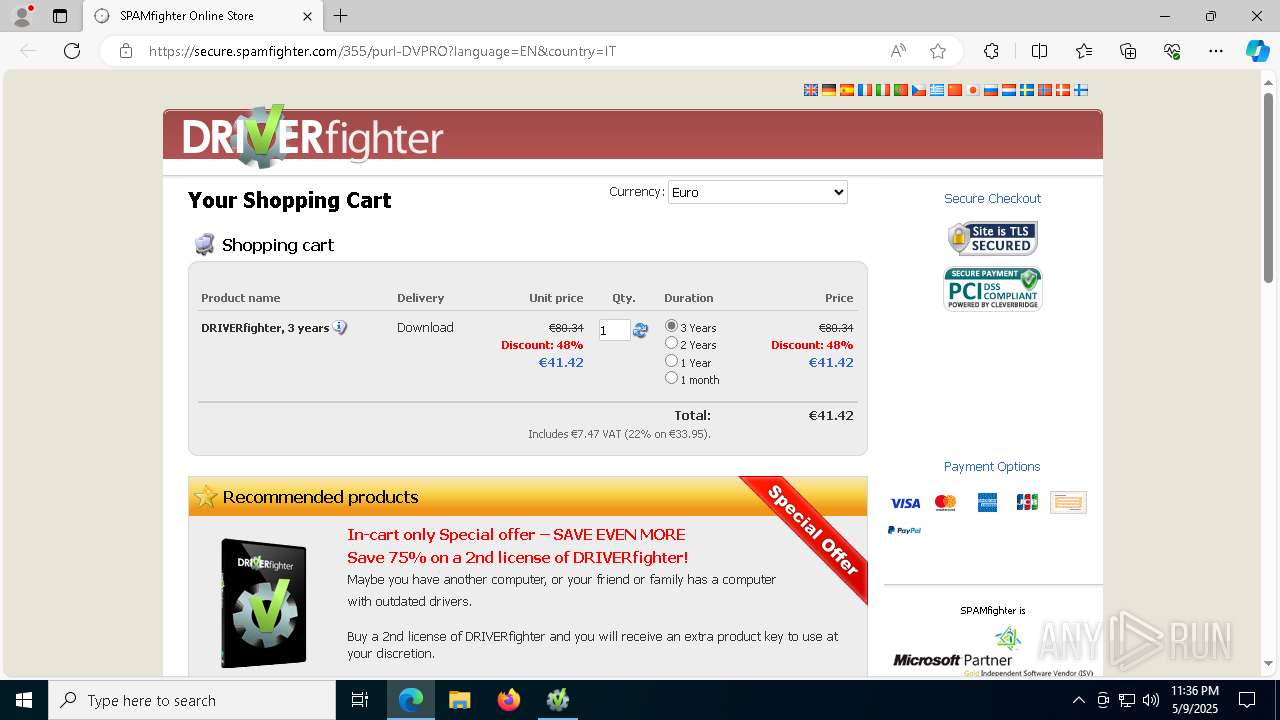Click the 'Download' delivery cell
The image size is (1280, 720).
coord(425,327)
